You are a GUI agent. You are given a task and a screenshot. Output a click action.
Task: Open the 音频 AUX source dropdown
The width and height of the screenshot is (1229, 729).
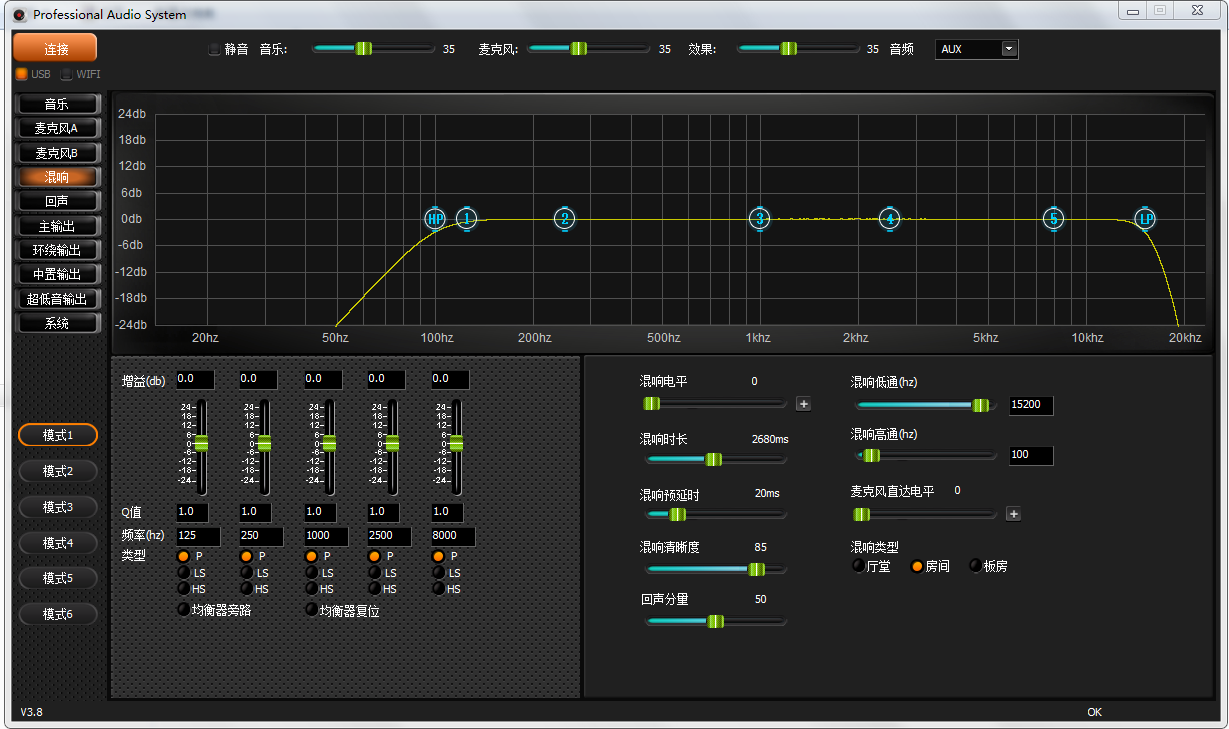(977, 49)
